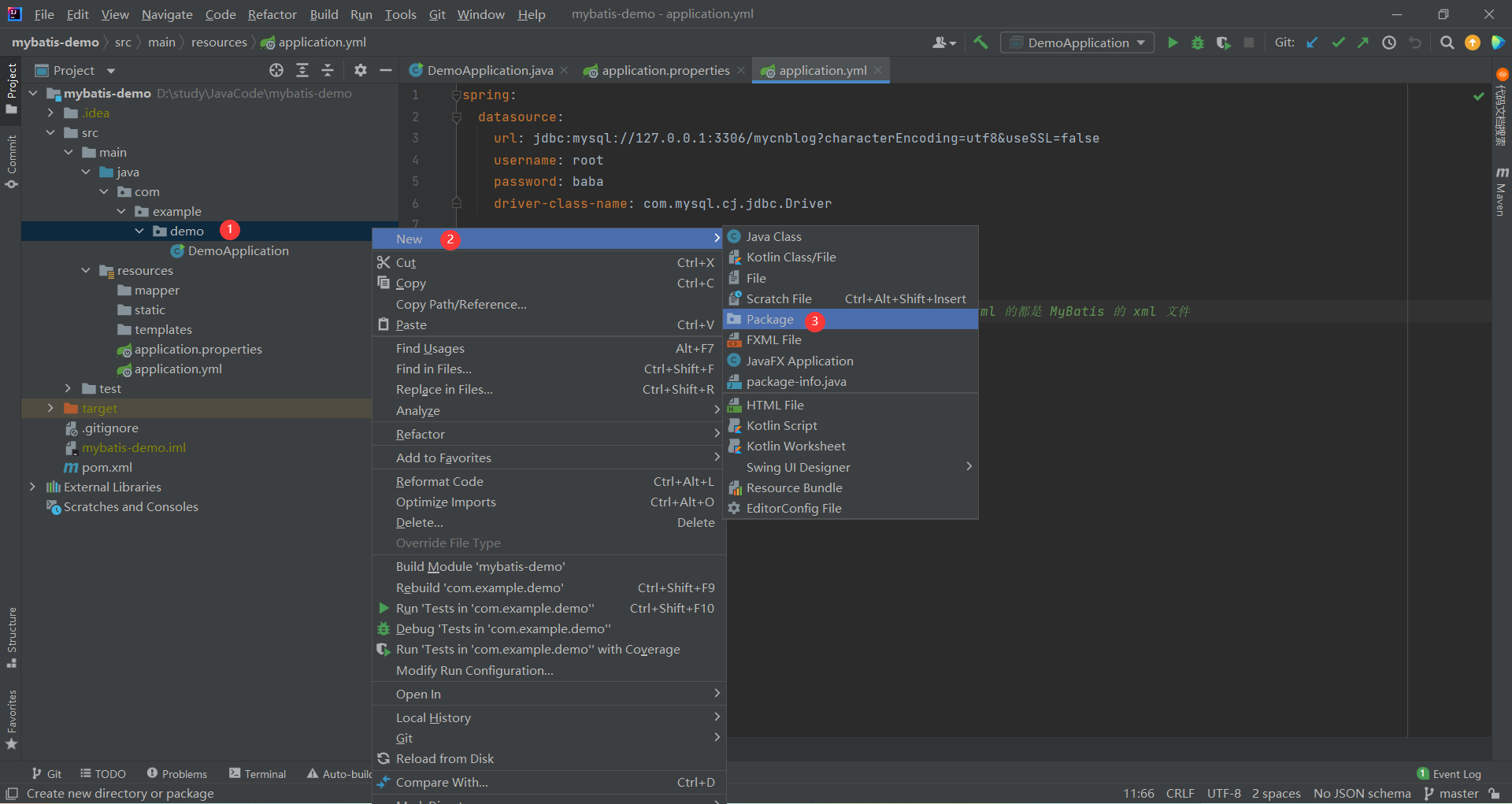Select the mapper folder in project tree
The height and width of the screenshot is (804, 1512).
157,290
